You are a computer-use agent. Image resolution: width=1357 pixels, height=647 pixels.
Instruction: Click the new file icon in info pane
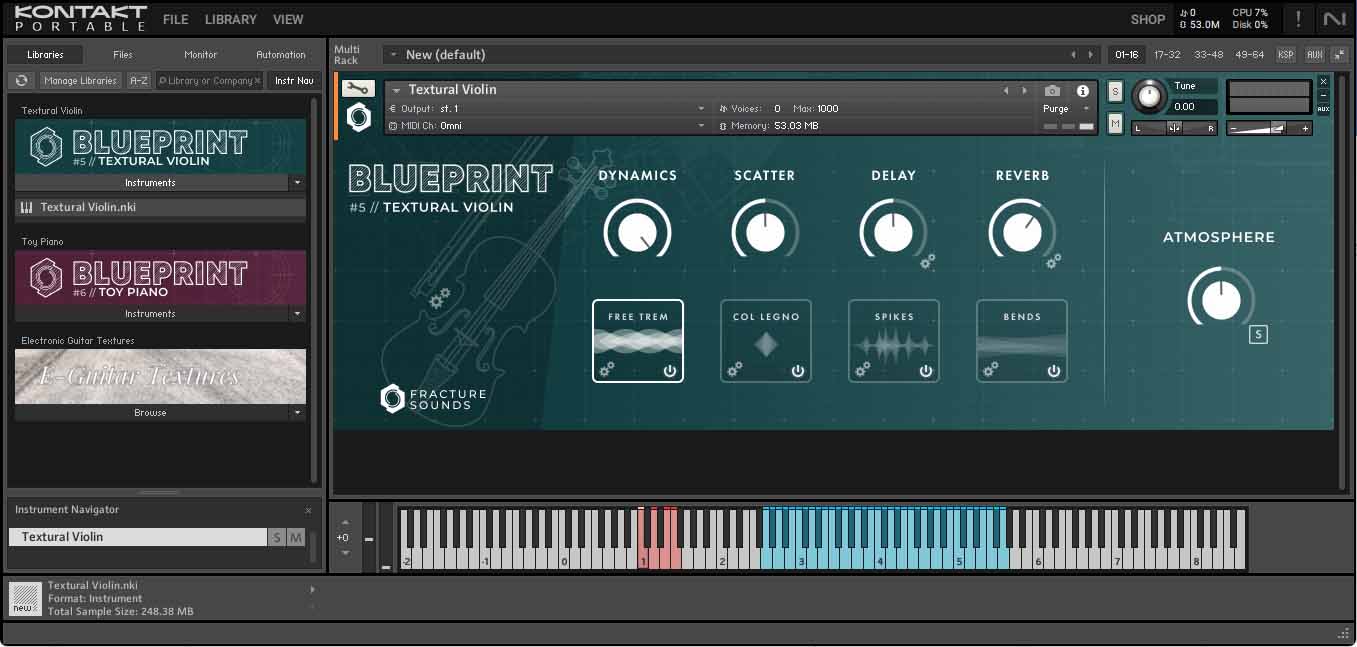click(24, 598)
